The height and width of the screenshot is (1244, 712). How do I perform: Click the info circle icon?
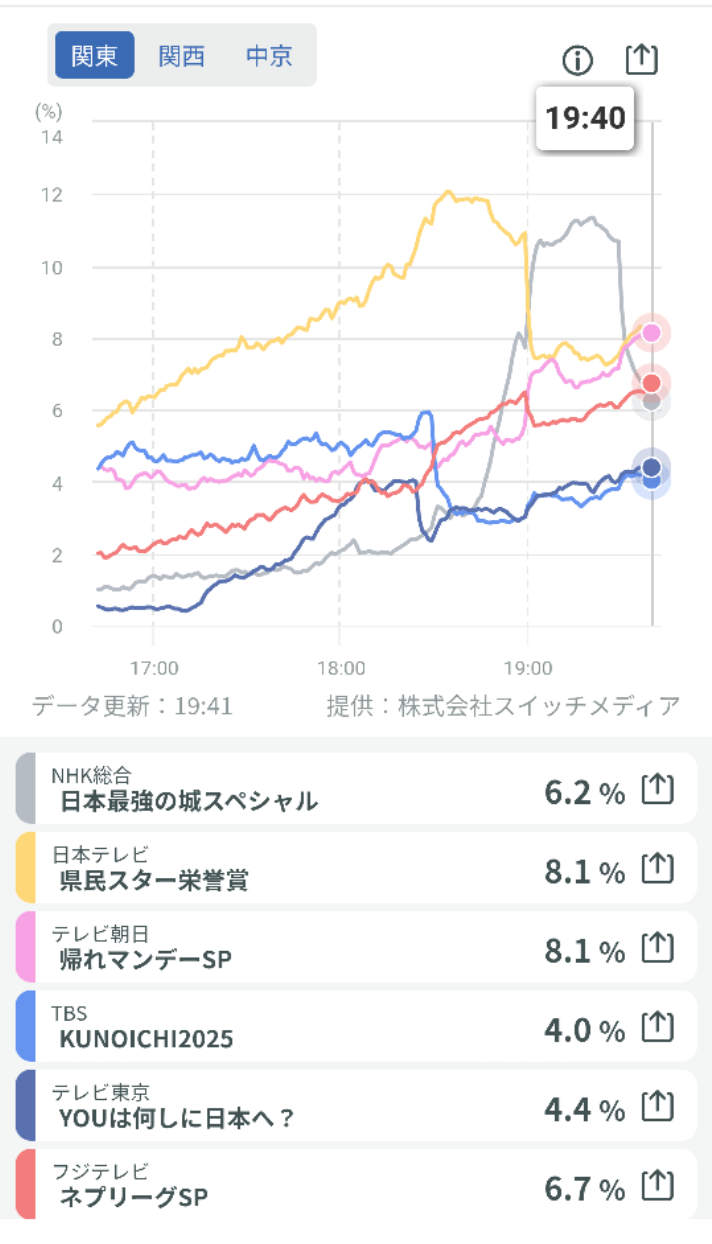[x=577, y=61]
